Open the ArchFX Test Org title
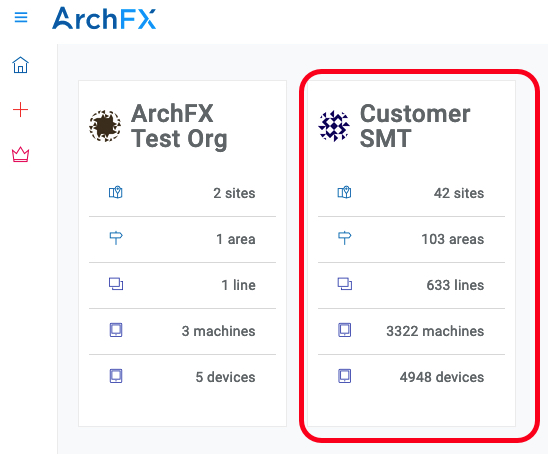Image resolution: width=548 pixels, height=454 pixels. point(179,126)
